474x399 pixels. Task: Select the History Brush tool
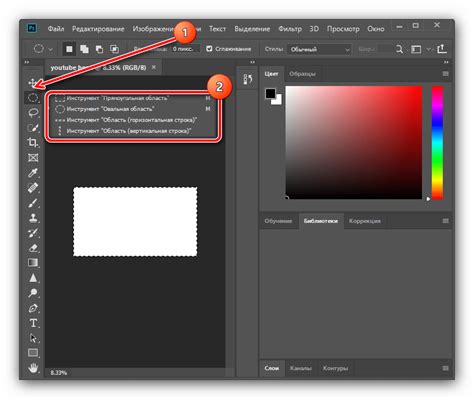tap(33, 233)
